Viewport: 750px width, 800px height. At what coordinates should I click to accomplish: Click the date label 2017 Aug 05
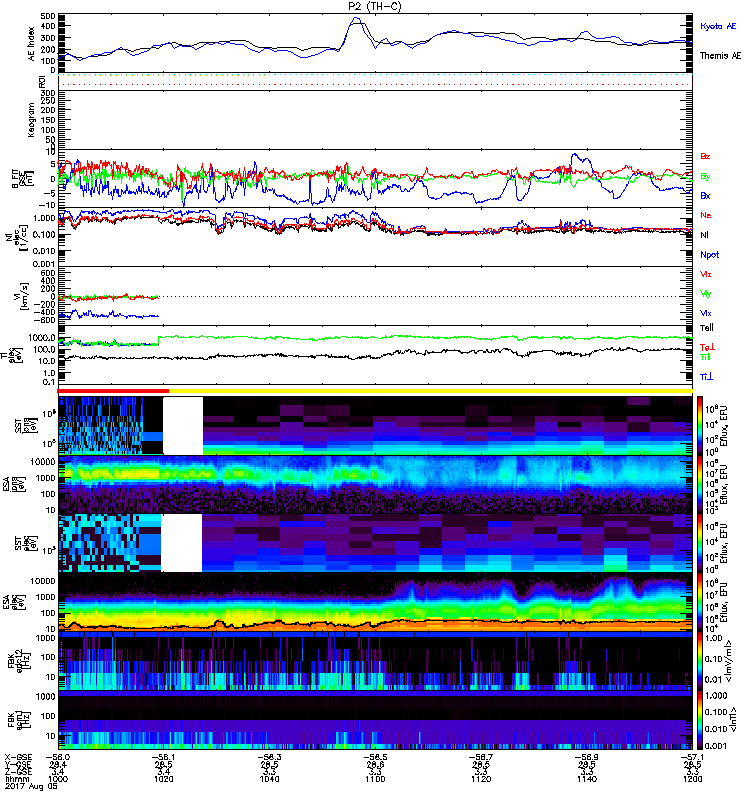coord(31,786)
